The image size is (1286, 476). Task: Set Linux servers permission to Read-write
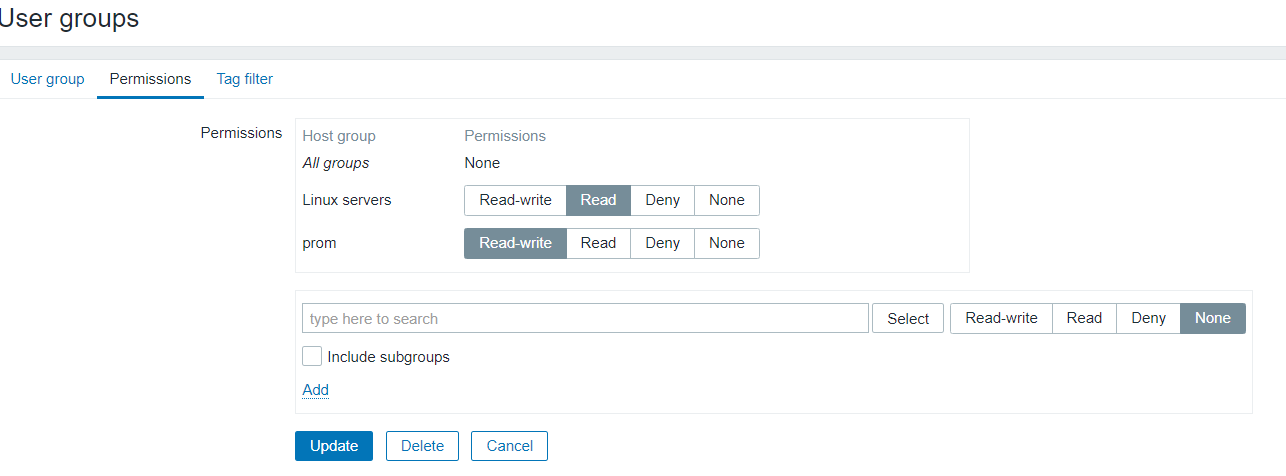(515, 200)
